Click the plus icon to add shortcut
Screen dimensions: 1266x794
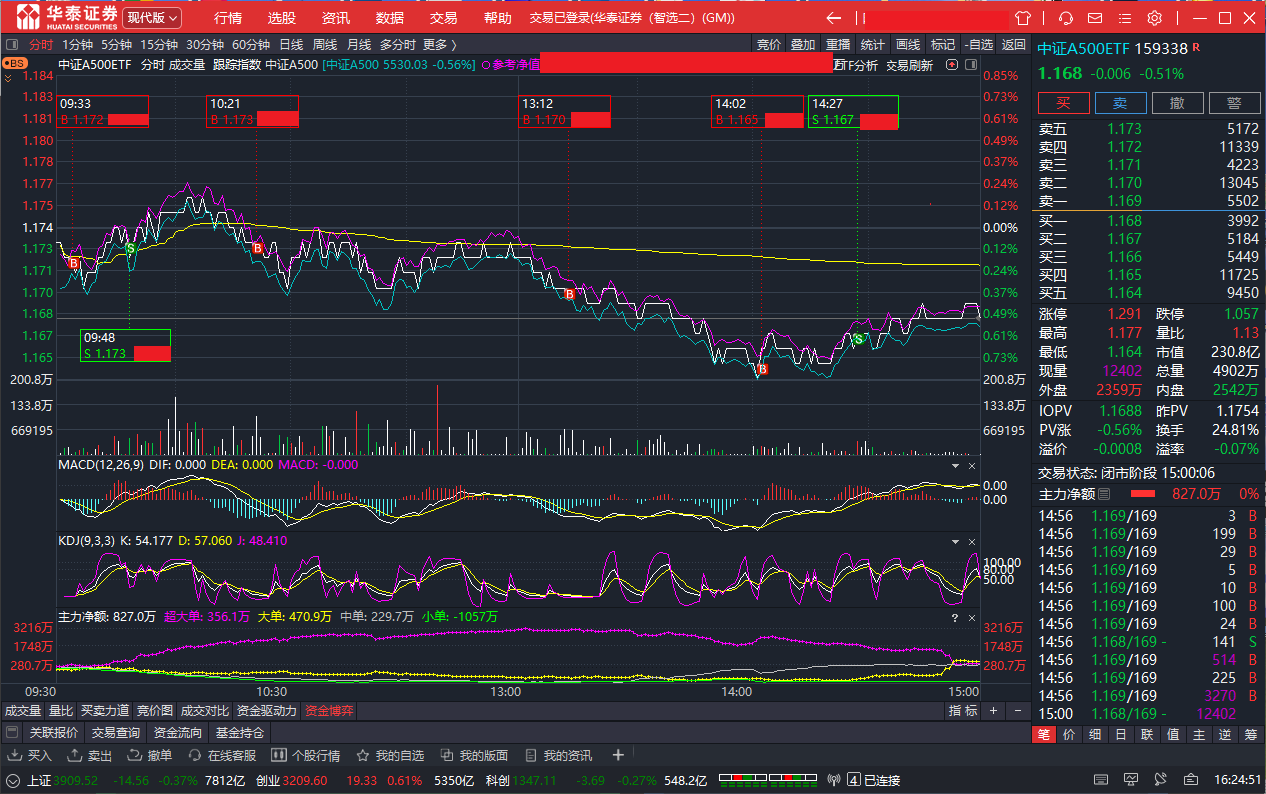[x=618, y=755]
